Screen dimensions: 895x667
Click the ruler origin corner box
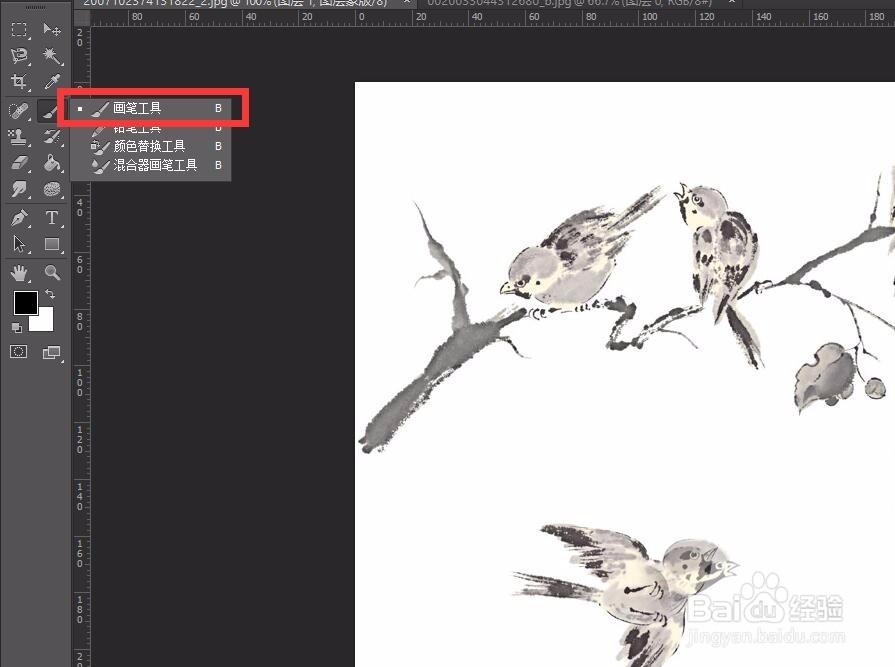[x=82, y=17]
